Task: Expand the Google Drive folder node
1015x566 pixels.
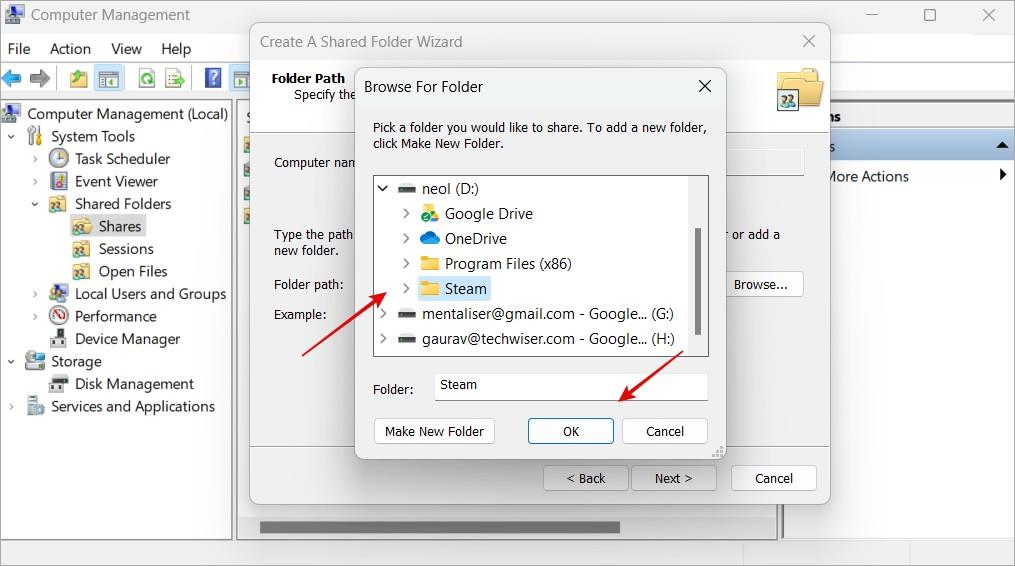Action: (x=406, y=213)
